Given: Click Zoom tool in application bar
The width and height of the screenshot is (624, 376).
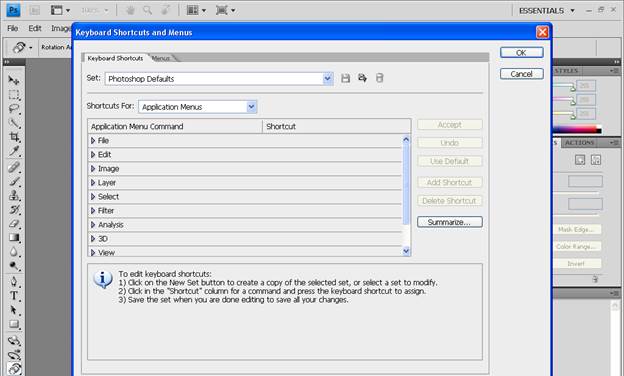Looking at the screenshot, I should (x=147, y=10).
